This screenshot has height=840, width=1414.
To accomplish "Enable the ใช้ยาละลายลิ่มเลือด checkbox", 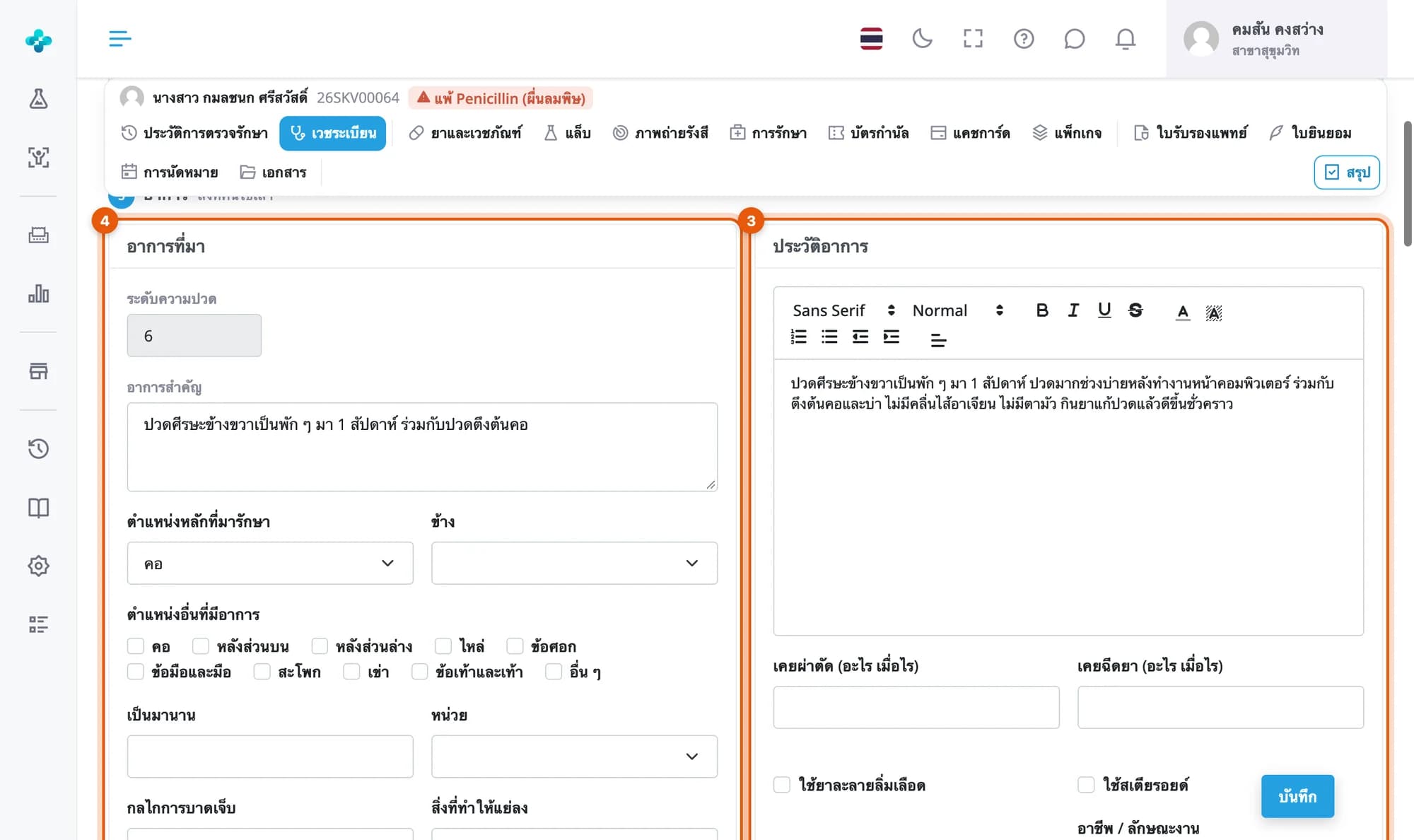I will (x=781, y=784).
